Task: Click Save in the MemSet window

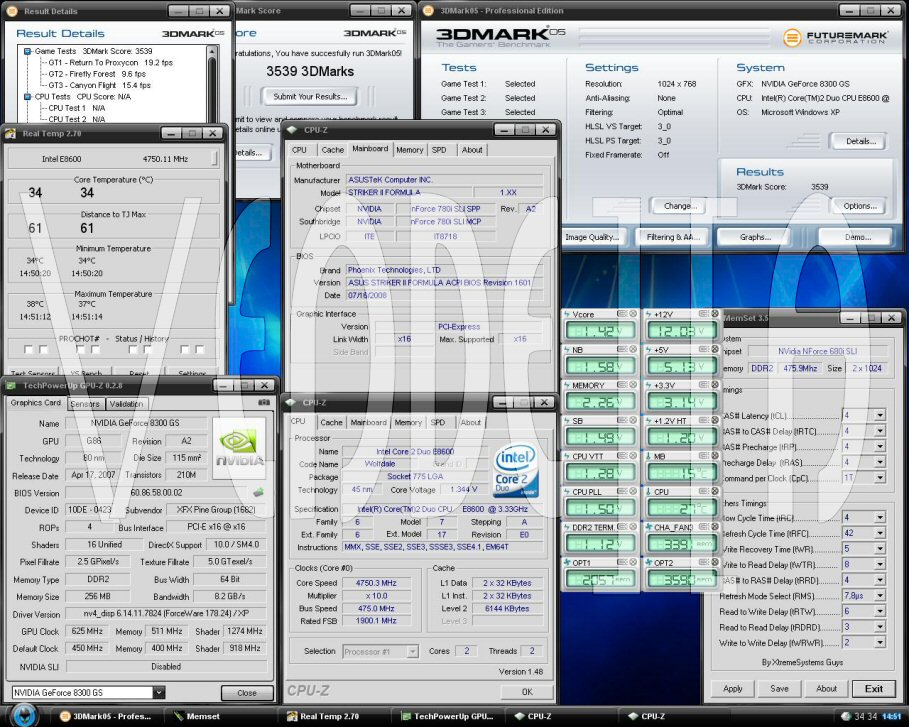Action: pos(779,688)
